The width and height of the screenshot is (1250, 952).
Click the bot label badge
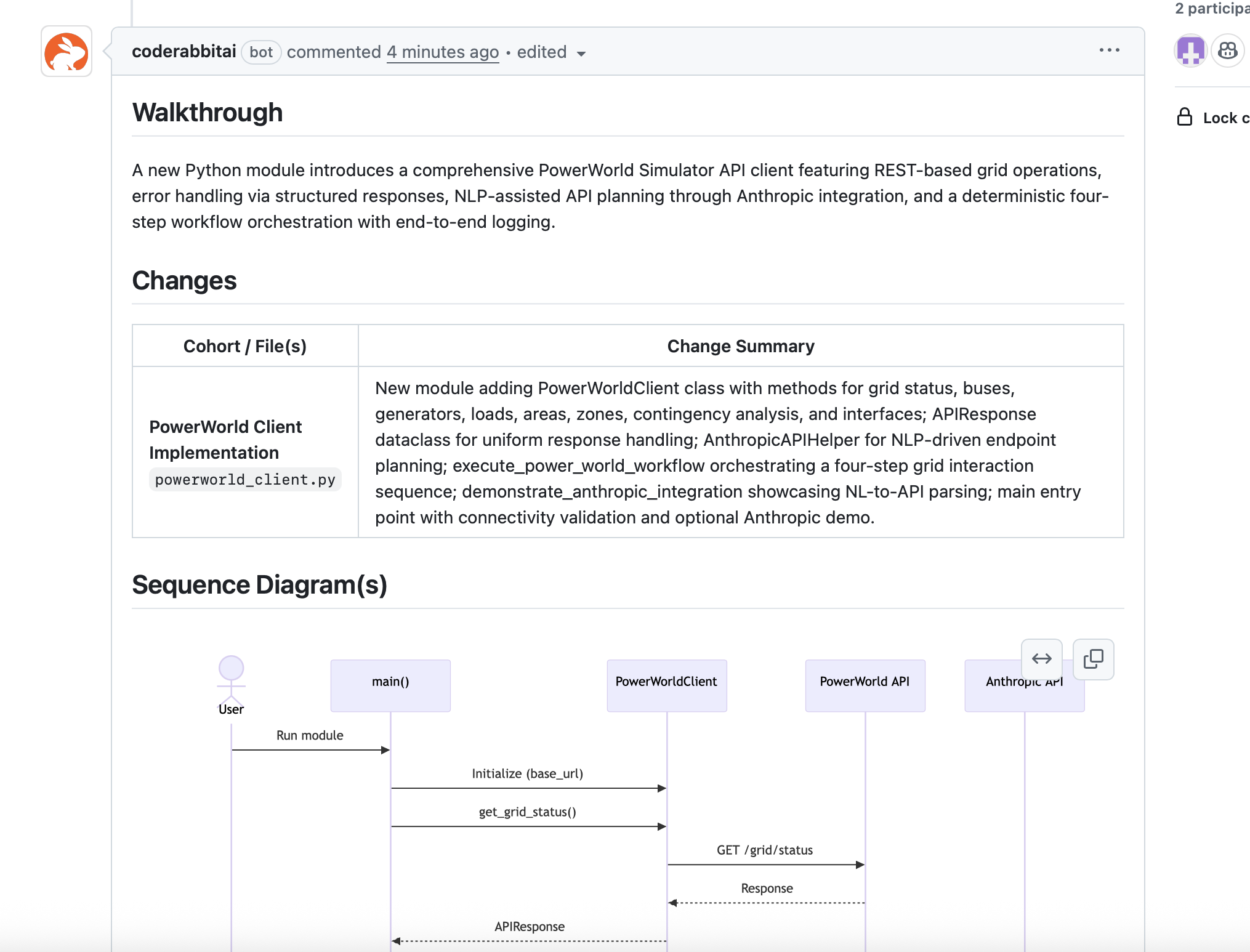[x=261, y=52]
